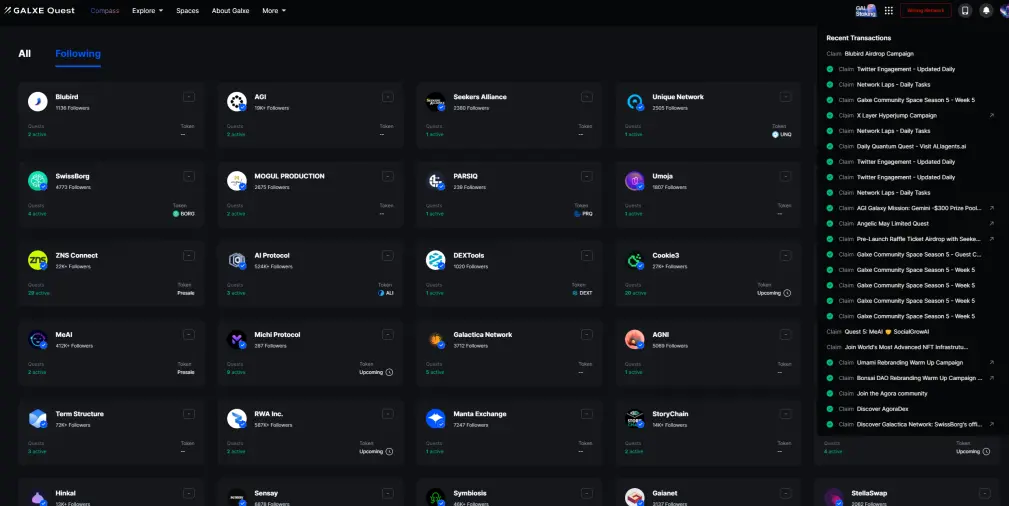Switch to the All tab

pyautogui.click(x=24, y=53)
